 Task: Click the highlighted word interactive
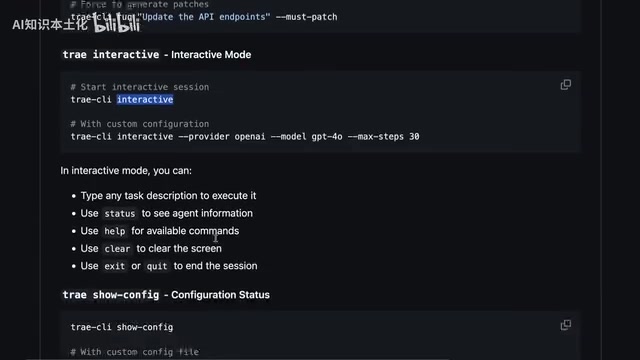coord(145,100)
